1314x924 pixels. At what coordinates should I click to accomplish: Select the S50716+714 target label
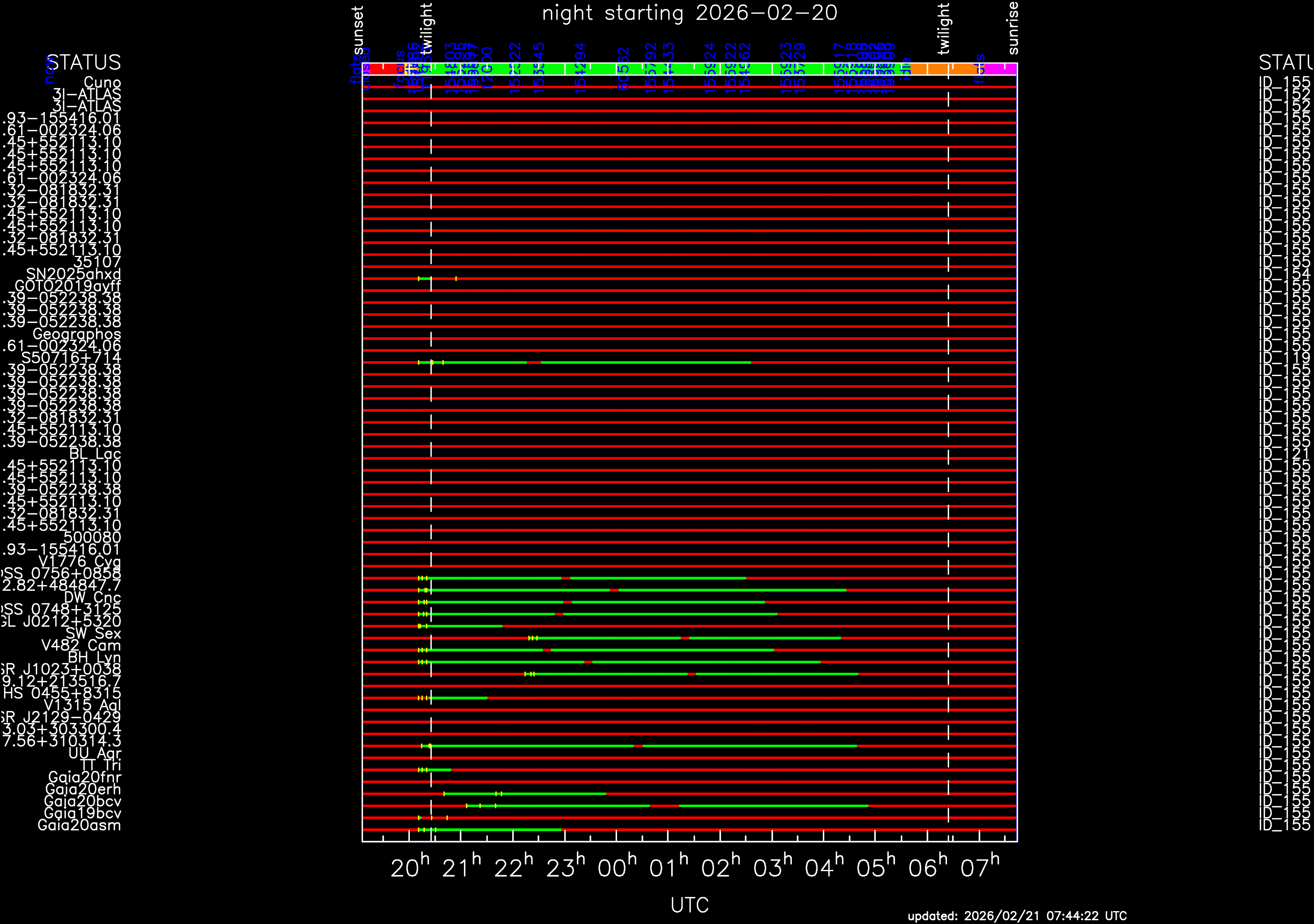tap(71, 358)
